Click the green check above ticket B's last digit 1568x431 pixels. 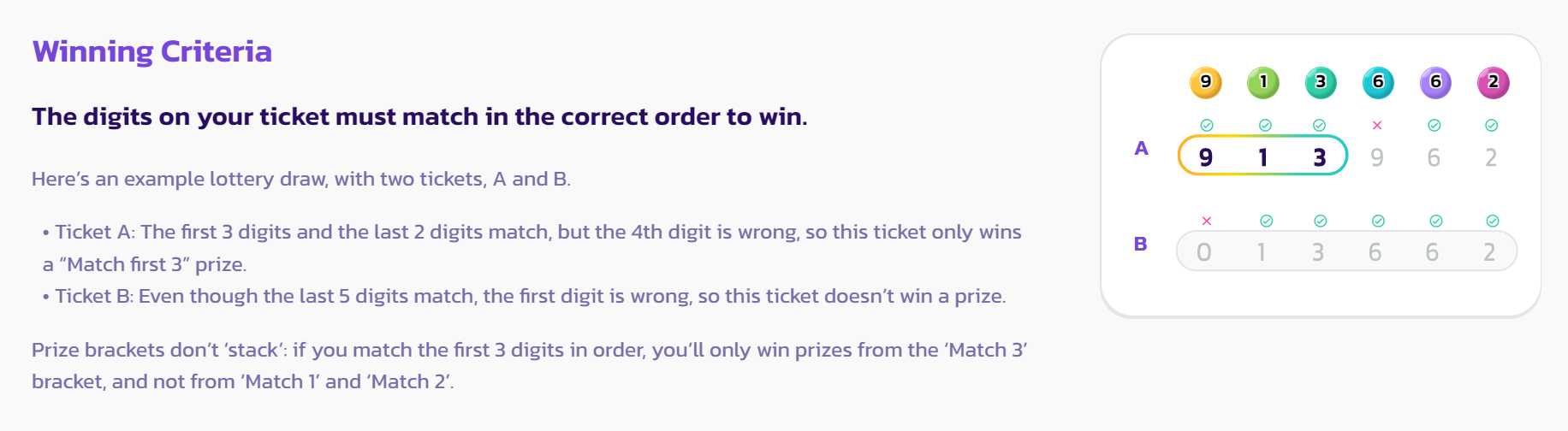coord(1493,221)
